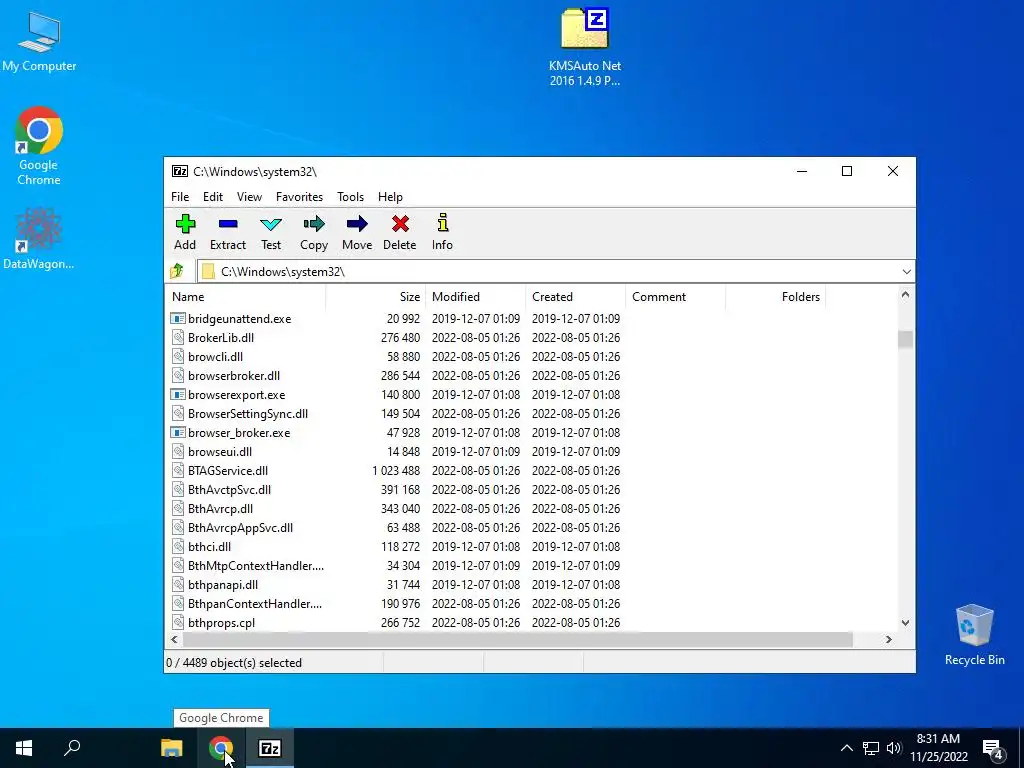The image size is (1024, 768).
Task: Select bridgeunattend.exe file
Action: (240, 319)
